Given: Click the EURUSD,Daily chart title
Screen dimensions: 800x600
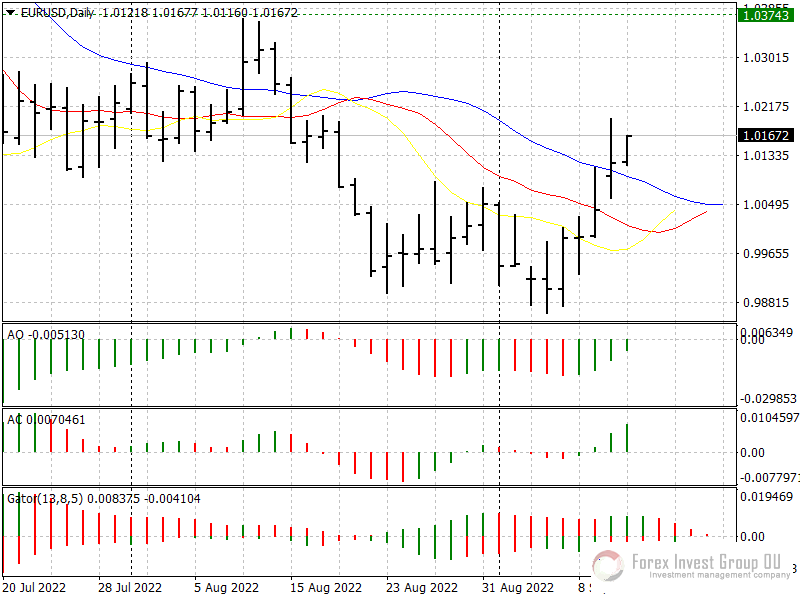Looking at the screenshot, I should pos(57,10).
